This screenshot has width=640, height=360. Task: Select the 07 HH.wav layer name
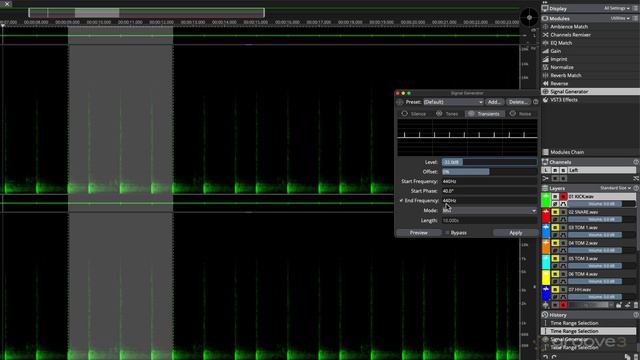click(x=580, y=290)
